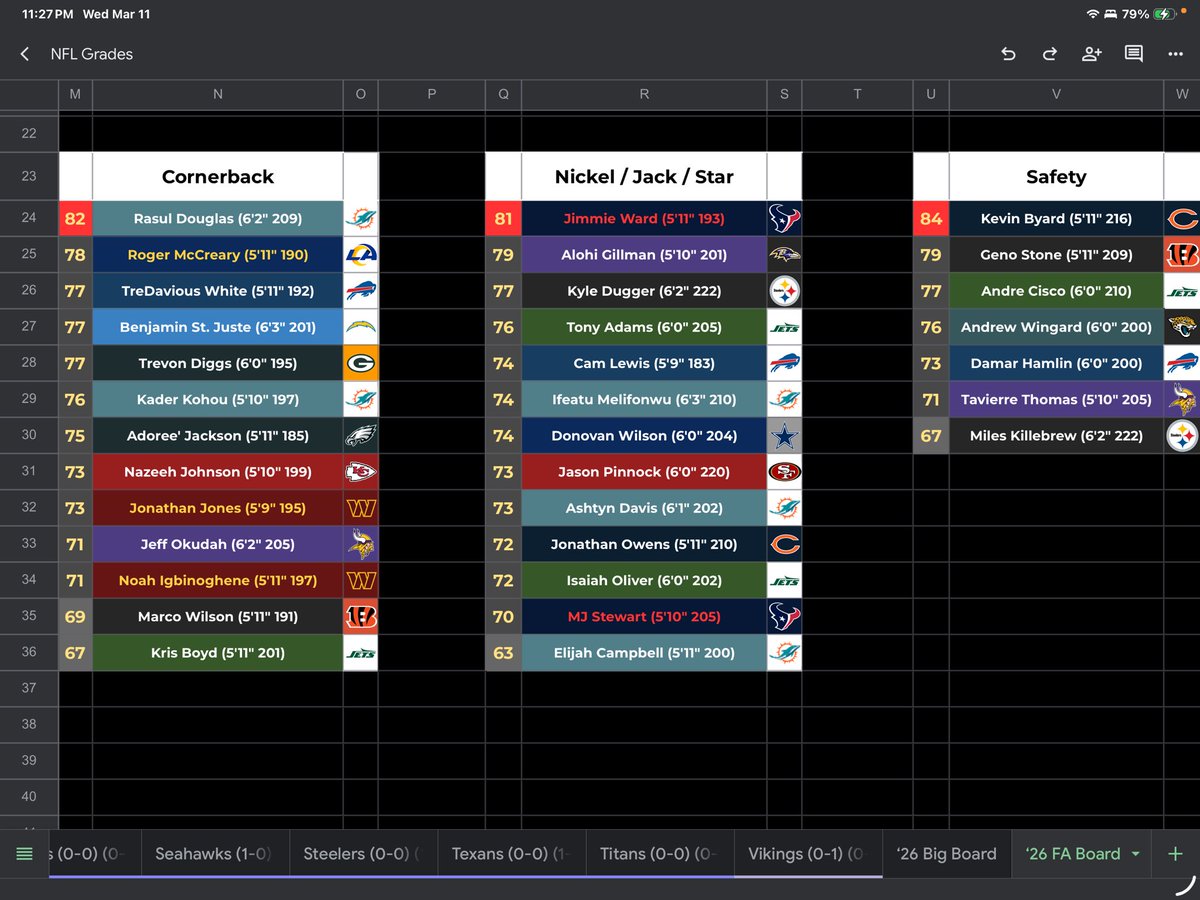Open the share/add people icon

1092,54
